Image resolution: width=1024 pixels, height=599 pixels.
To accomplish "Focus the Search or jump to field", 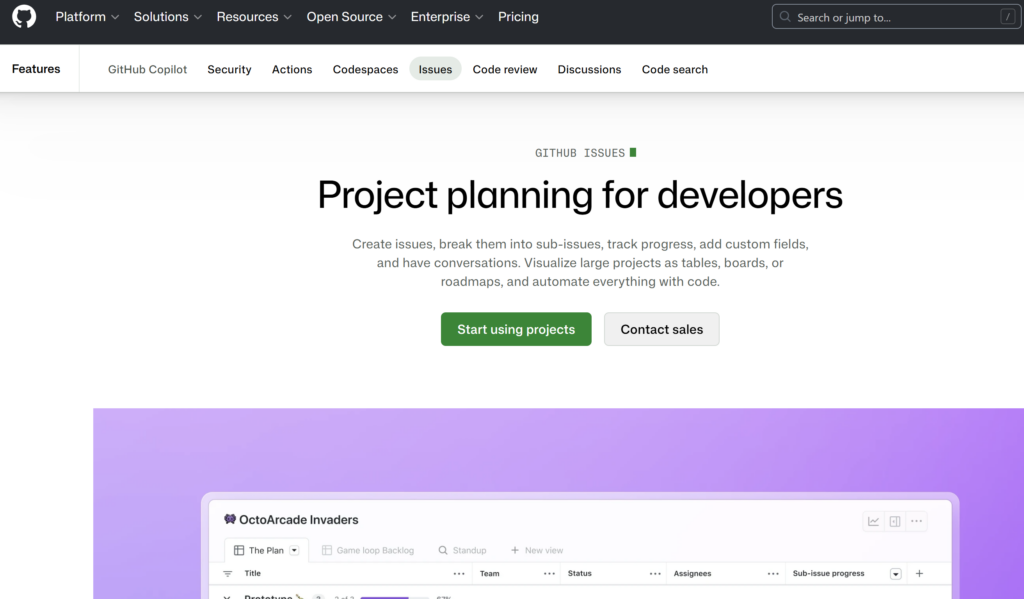I will pyautogui.click(x=896, y=17).
